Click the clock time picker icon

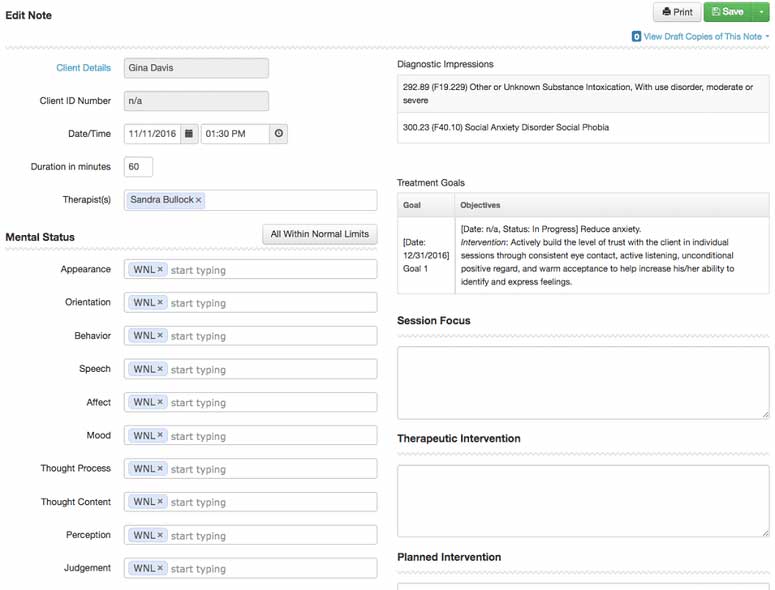tap(278, 134)
